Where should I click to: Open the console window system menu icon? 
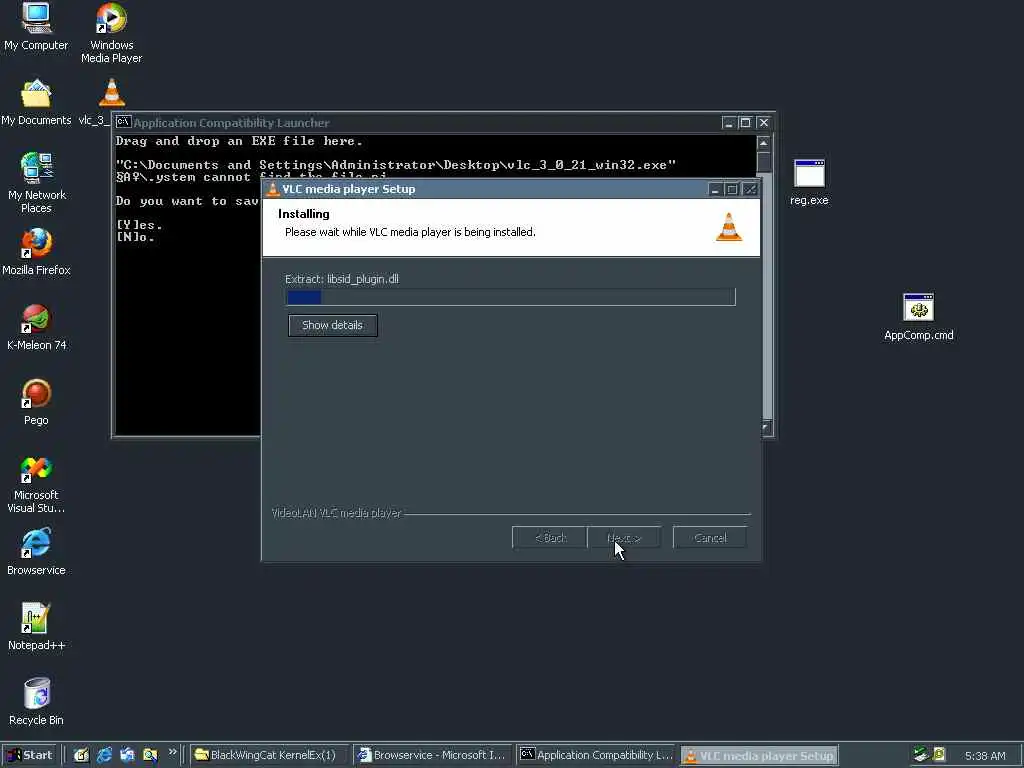coord(123,122)
